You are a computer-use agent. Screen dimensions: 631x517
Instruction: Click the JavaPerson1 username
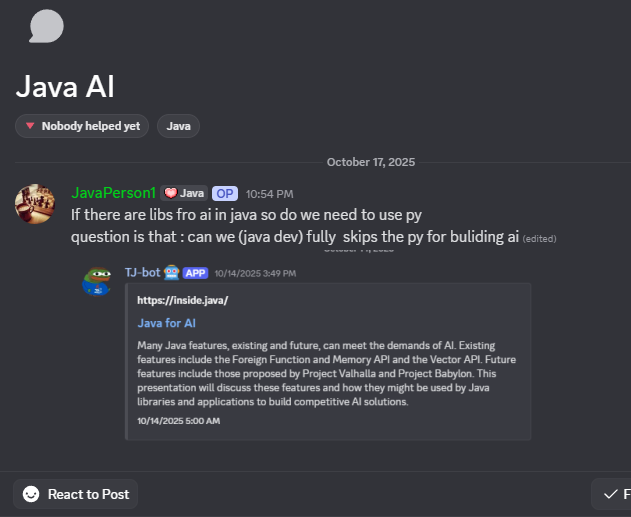[113, 193]
